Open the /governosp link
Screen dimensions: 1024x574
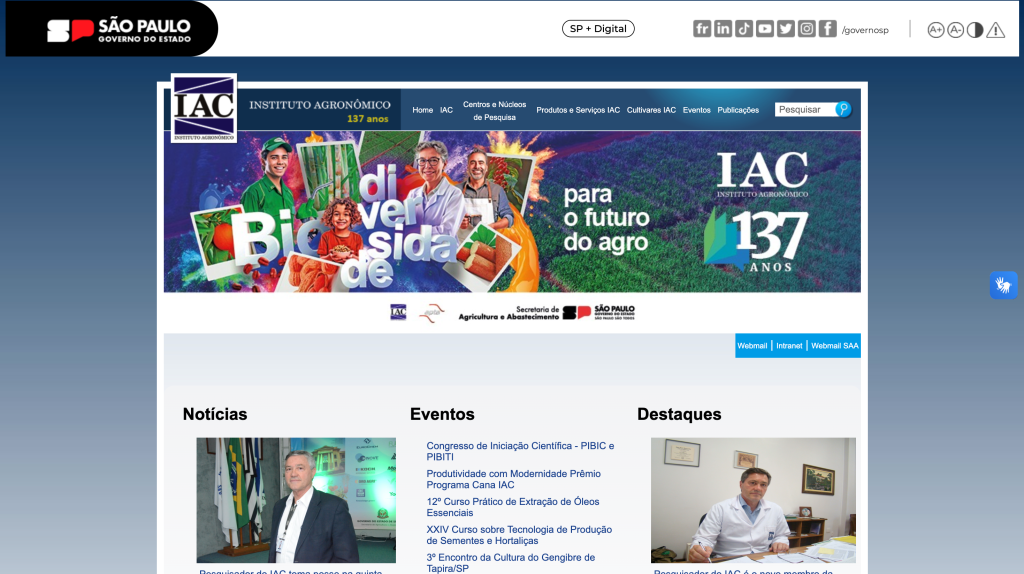point(865,30)
